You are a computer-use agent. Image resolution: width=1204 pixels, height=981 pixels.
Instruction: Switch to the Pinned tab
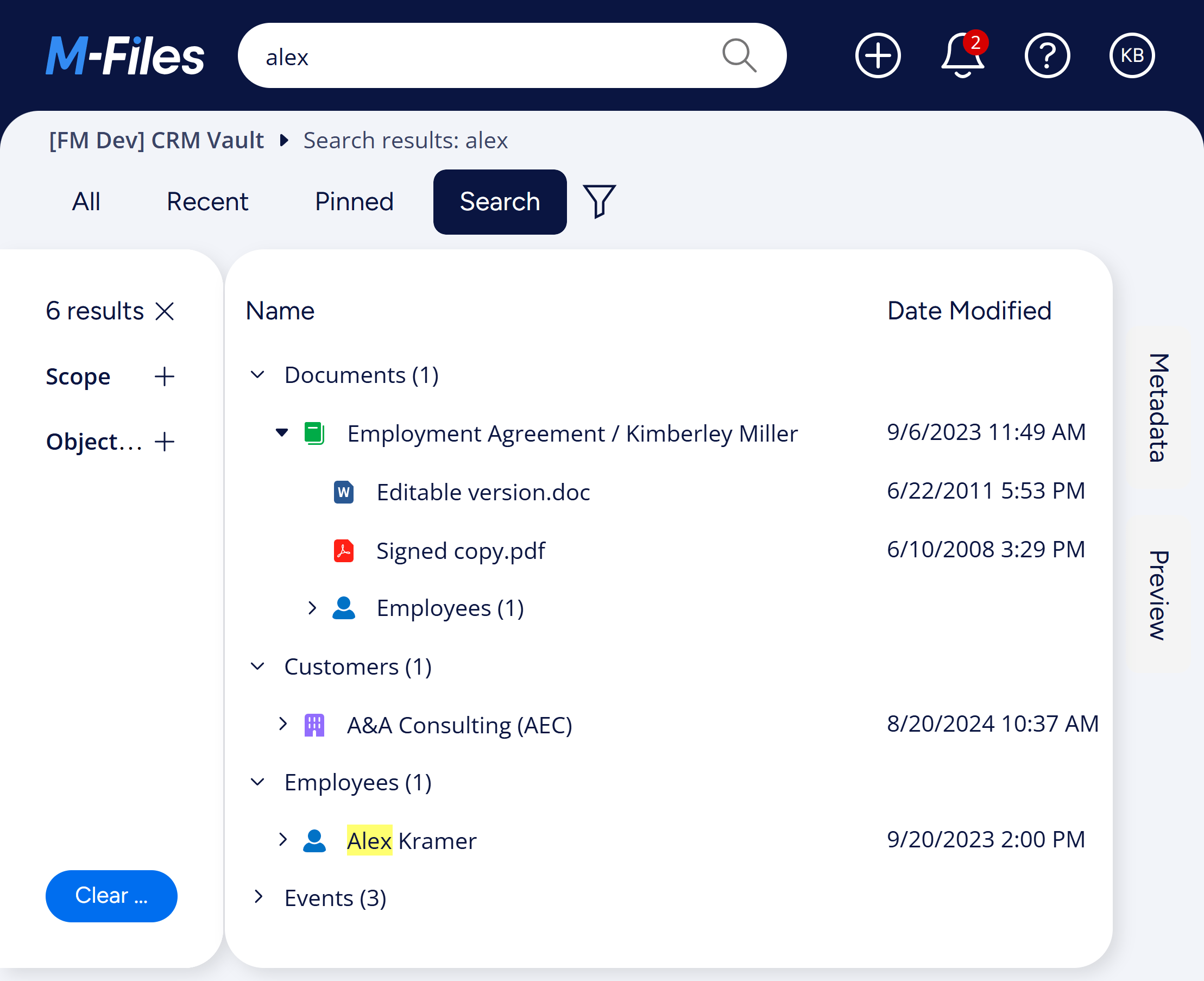pos(354,202)
